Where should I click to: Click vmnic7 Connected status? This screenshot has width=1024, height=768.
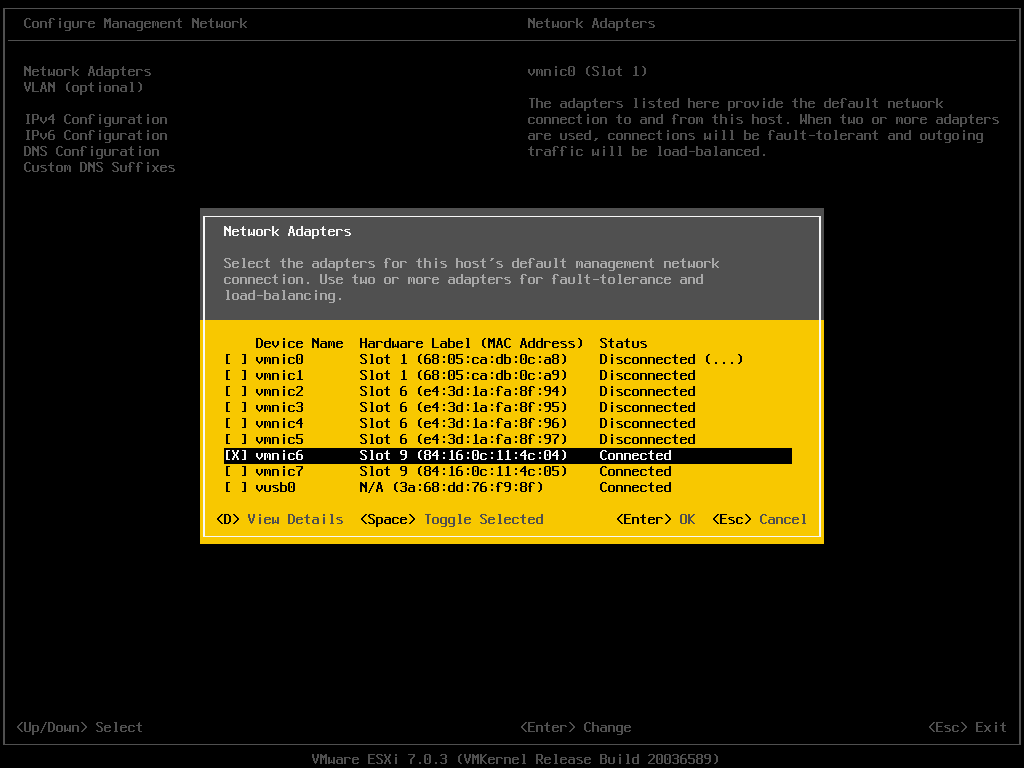tap(635, 472)
